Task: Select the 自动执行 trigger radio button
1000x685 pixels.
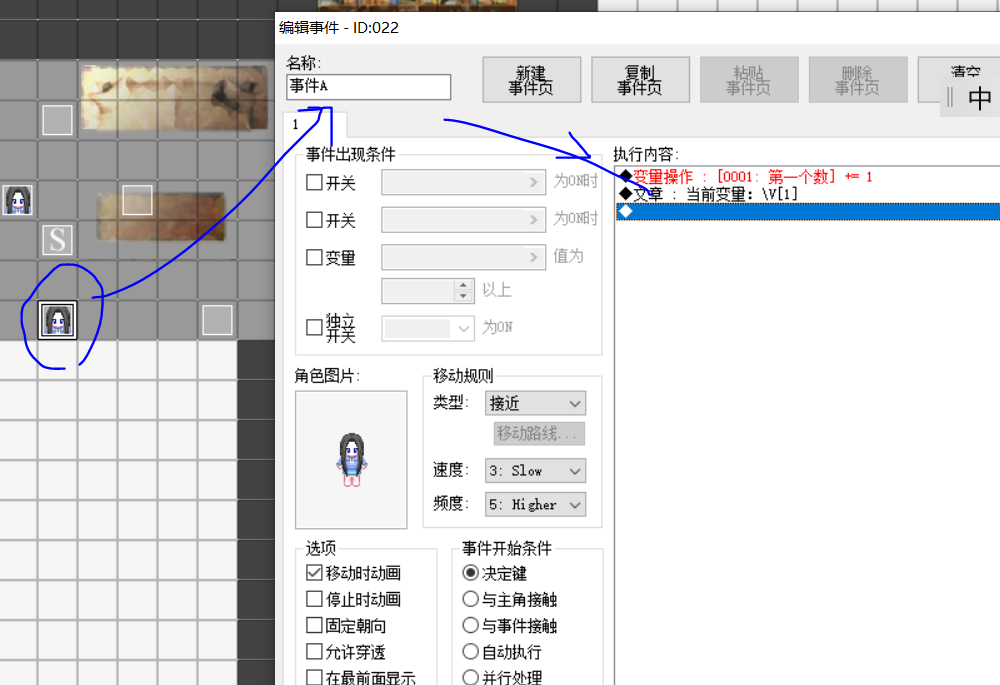Action: pos(470,651)
